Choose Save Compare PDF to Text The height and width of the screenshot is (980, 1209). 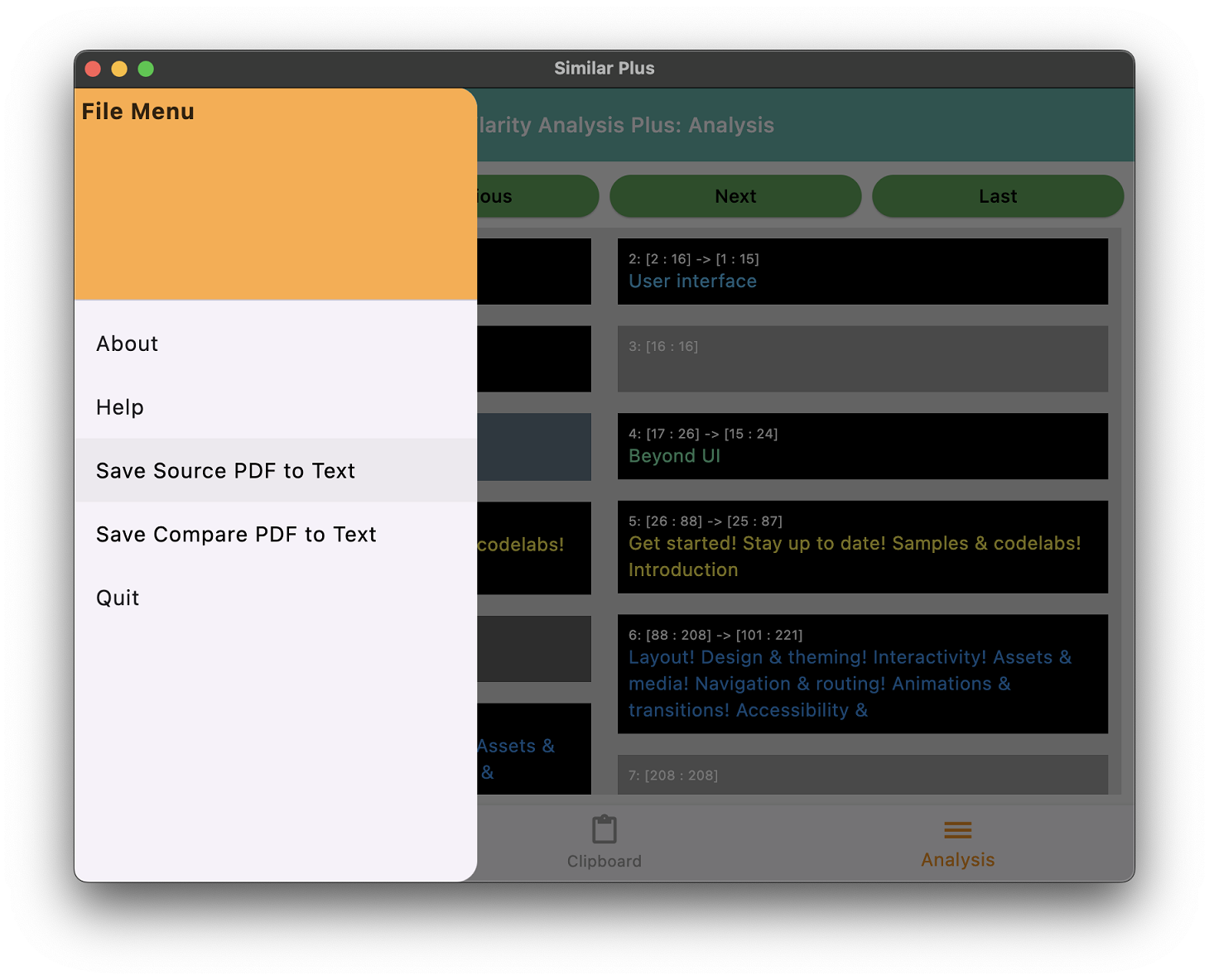click(276, 535)
